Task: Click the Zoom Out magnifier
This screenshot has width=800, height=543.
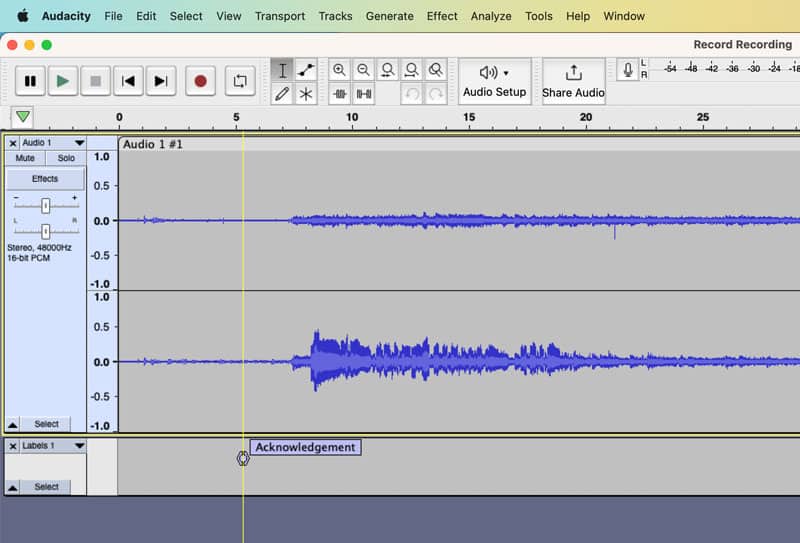Action: (363, 70)
